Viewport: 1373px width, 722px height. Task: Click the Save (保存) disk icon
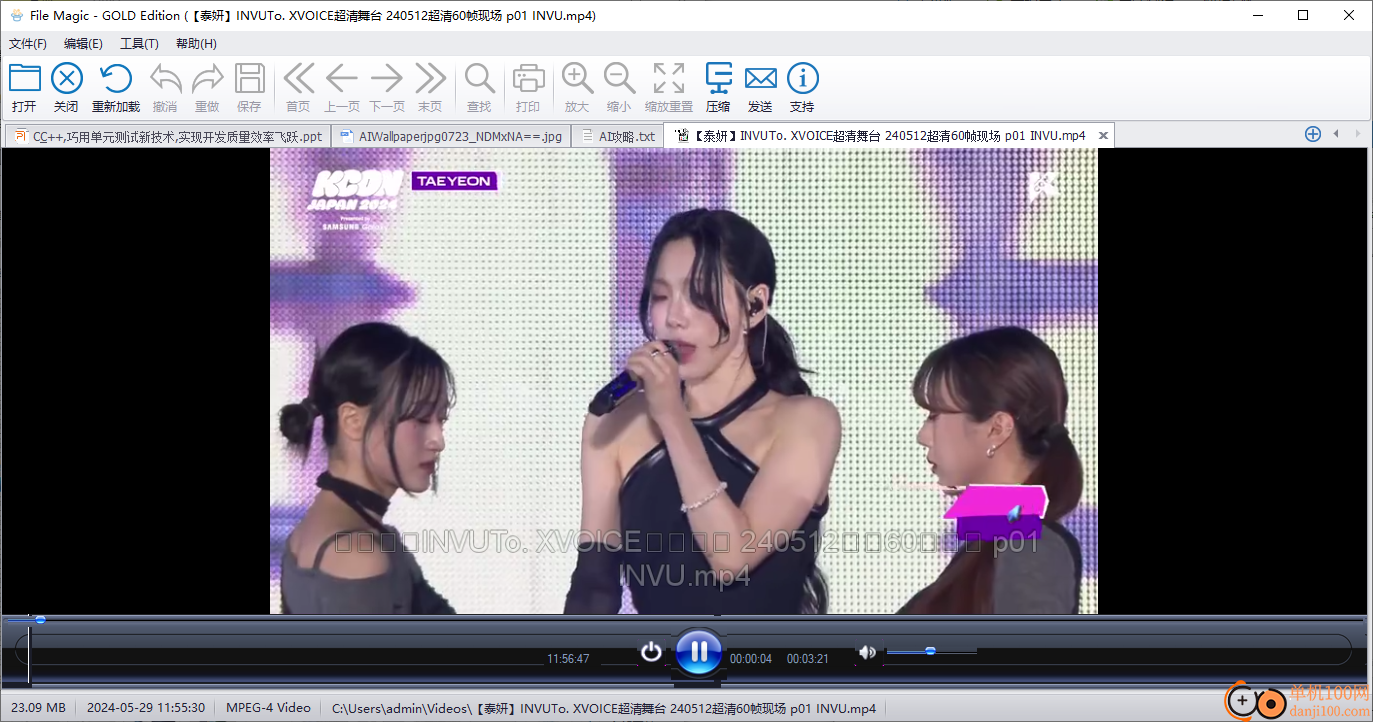pos(249,79)
